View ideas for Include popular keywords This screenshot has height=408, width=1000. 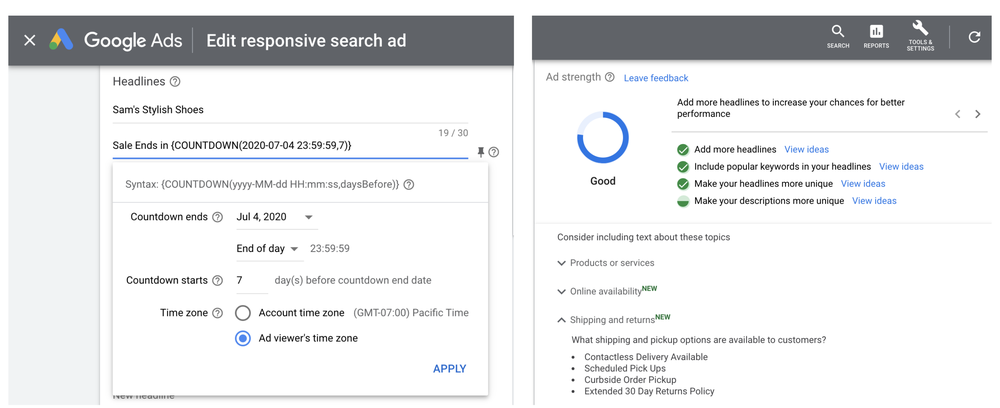901,167
